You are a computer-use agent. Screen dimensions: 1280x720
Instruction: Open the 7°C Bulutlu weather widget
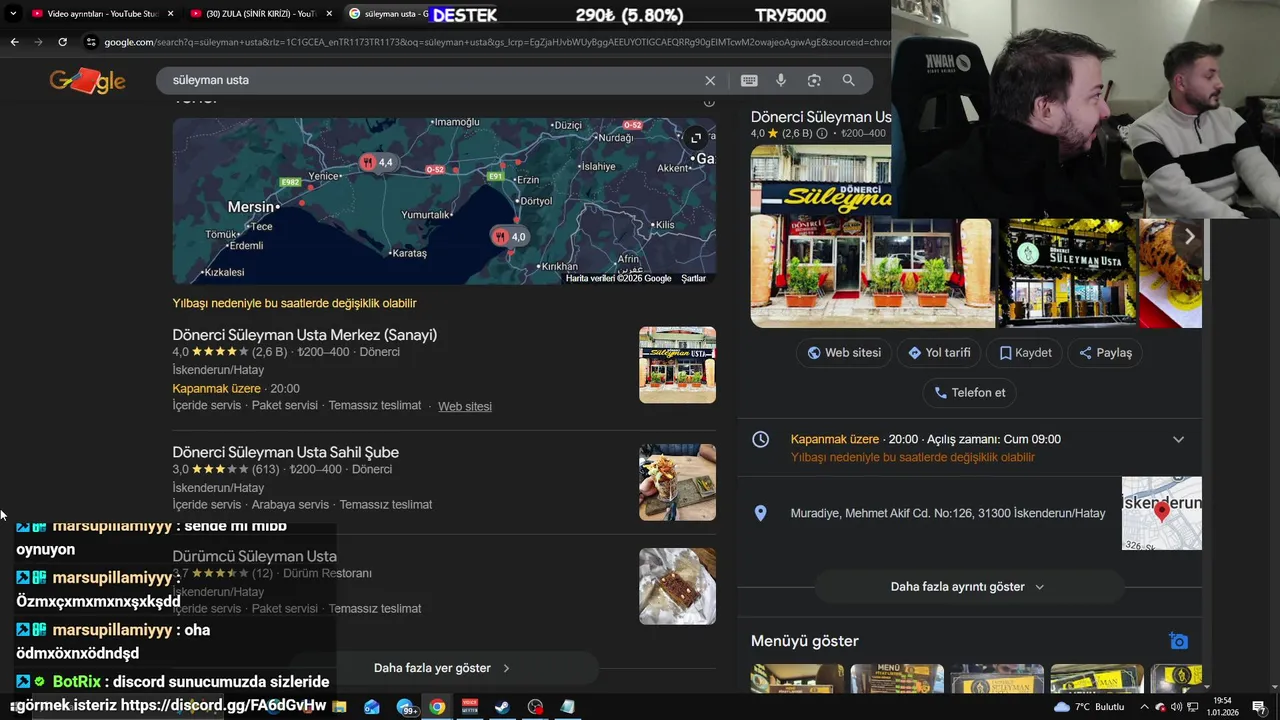click(x=1089, y=707)
